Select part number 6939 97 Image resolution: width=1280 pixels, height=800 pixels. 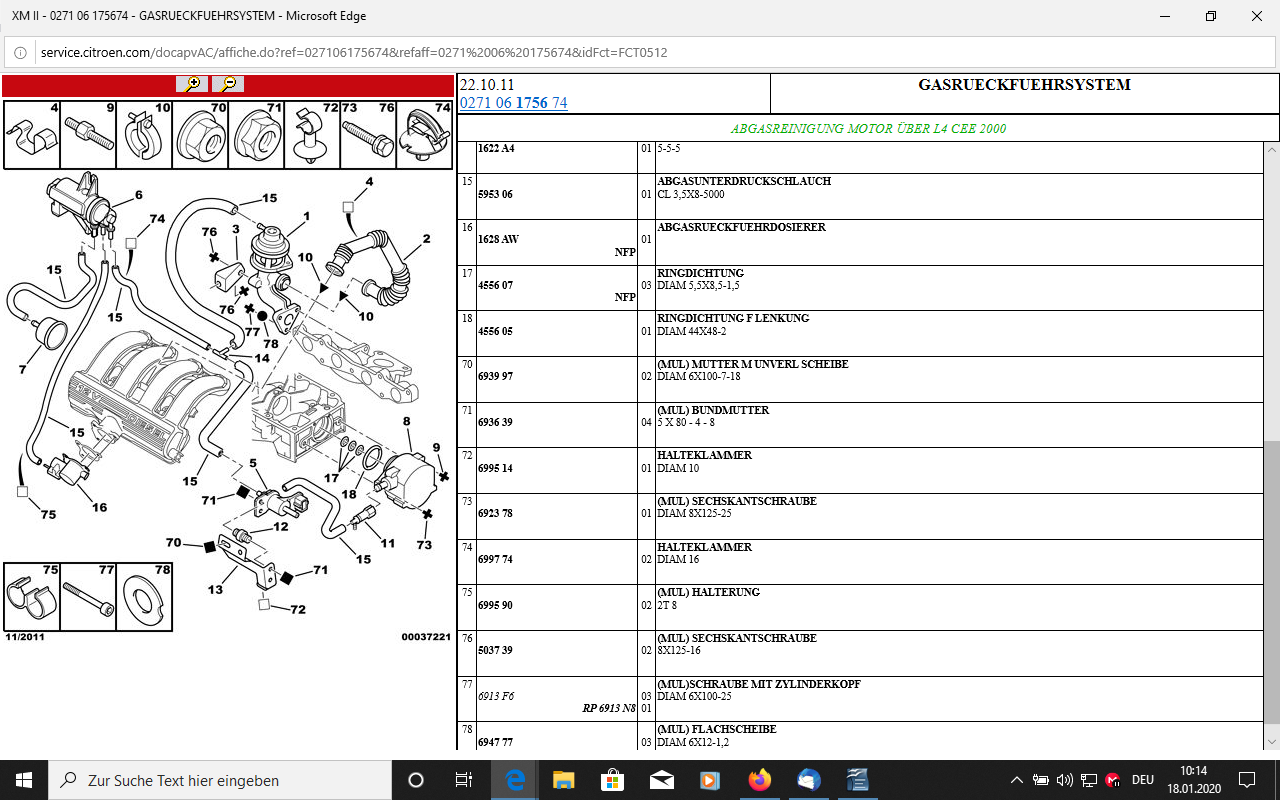[495, 377]
